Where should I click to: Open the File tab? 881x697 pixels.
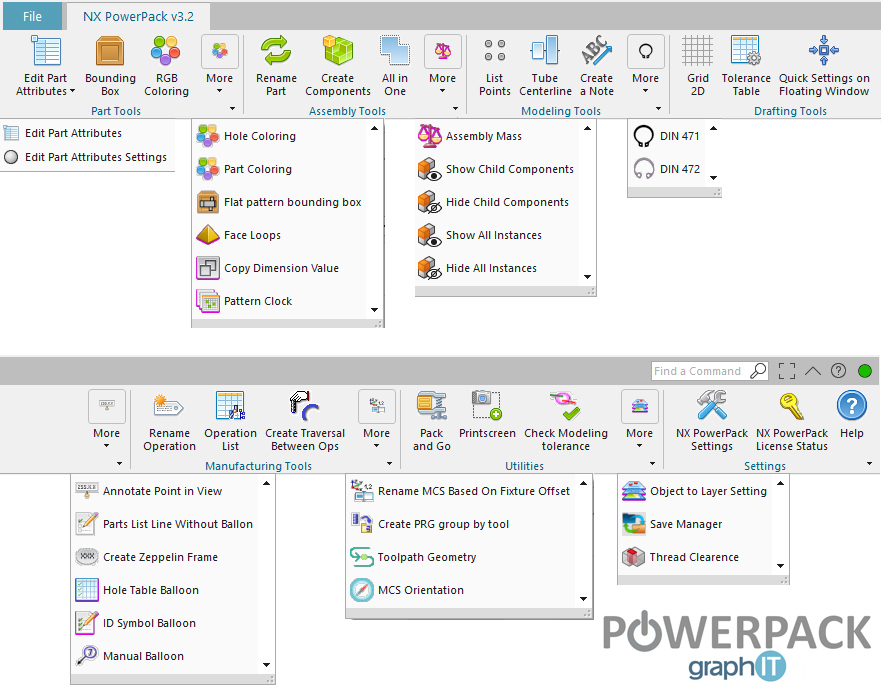pos(32,16)
